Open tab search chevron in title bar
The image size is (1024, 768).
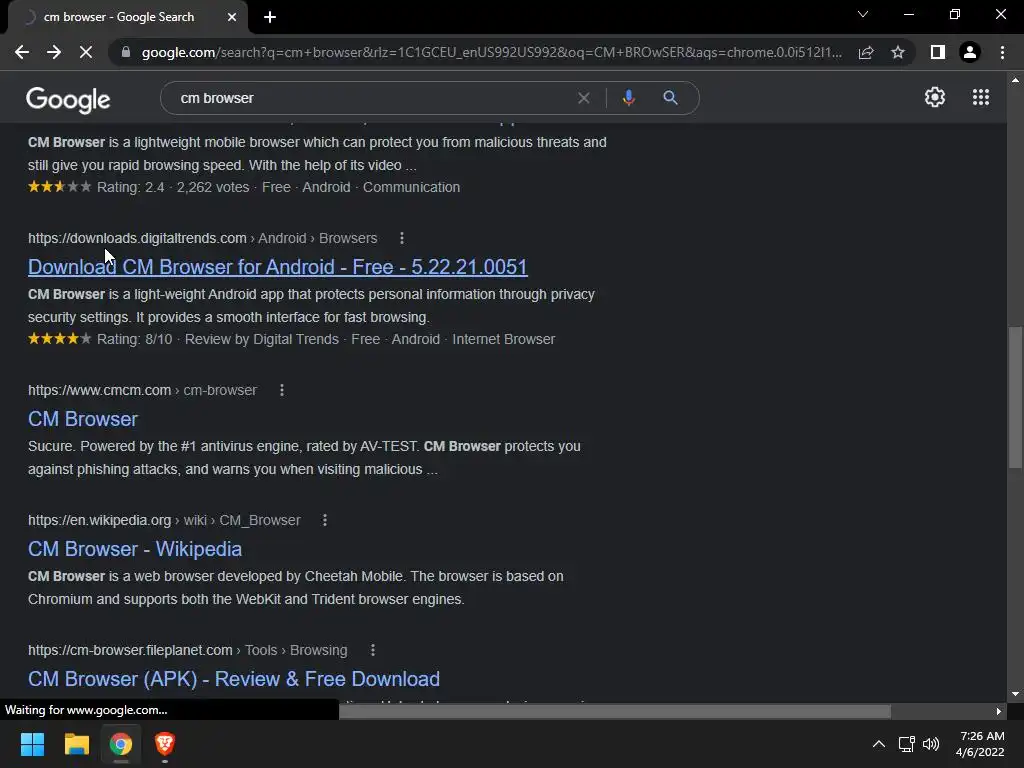point(863,14)
